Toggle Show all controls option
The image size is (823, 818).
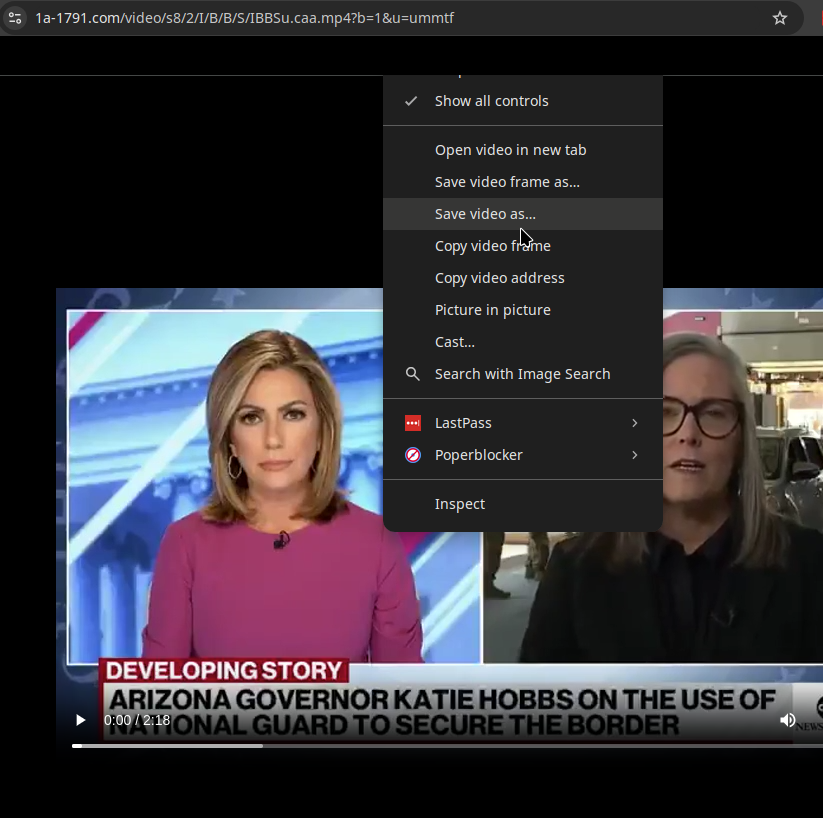(x=523, y=101)
